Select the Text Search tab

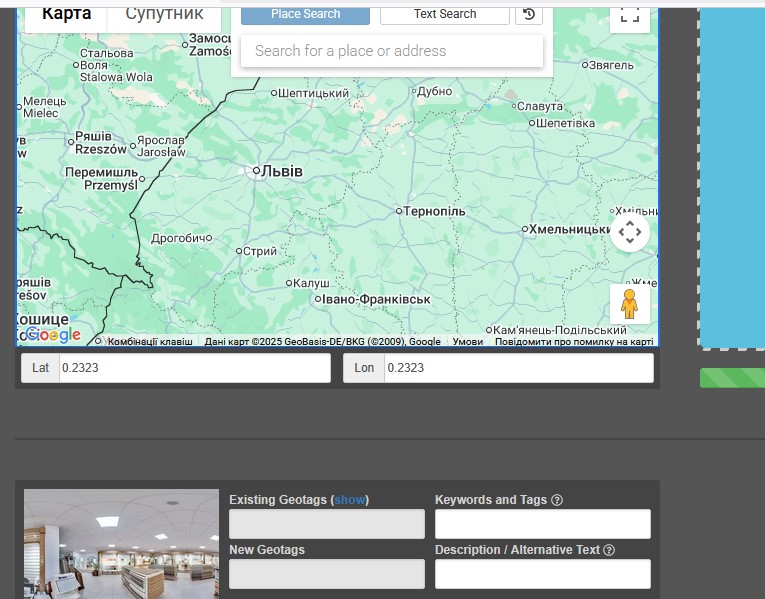(445, 14)
